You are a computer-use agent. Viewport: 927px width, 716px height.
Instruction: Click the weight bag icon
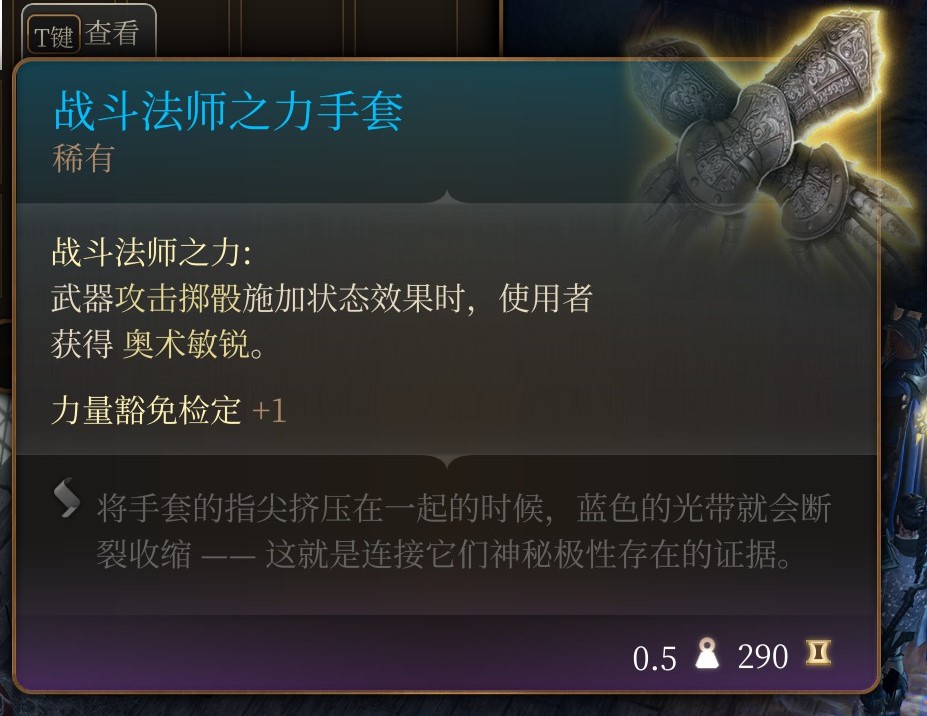(707, 653)
